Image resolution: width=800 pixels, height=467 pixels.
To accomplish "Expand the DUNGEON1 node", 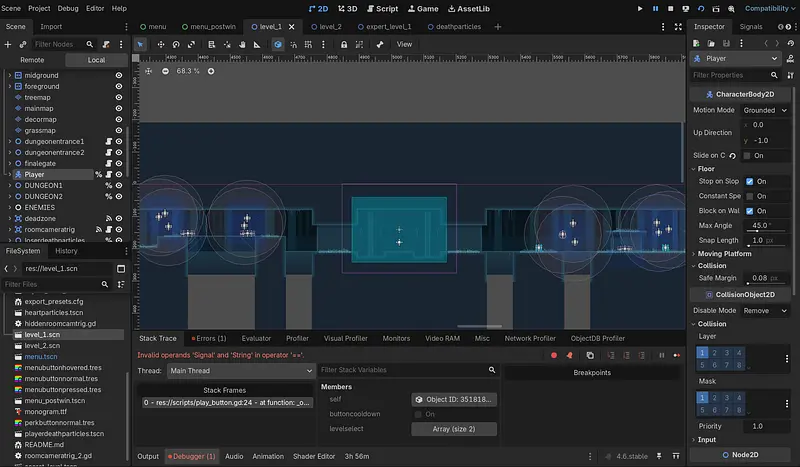I will pos(9,186).
